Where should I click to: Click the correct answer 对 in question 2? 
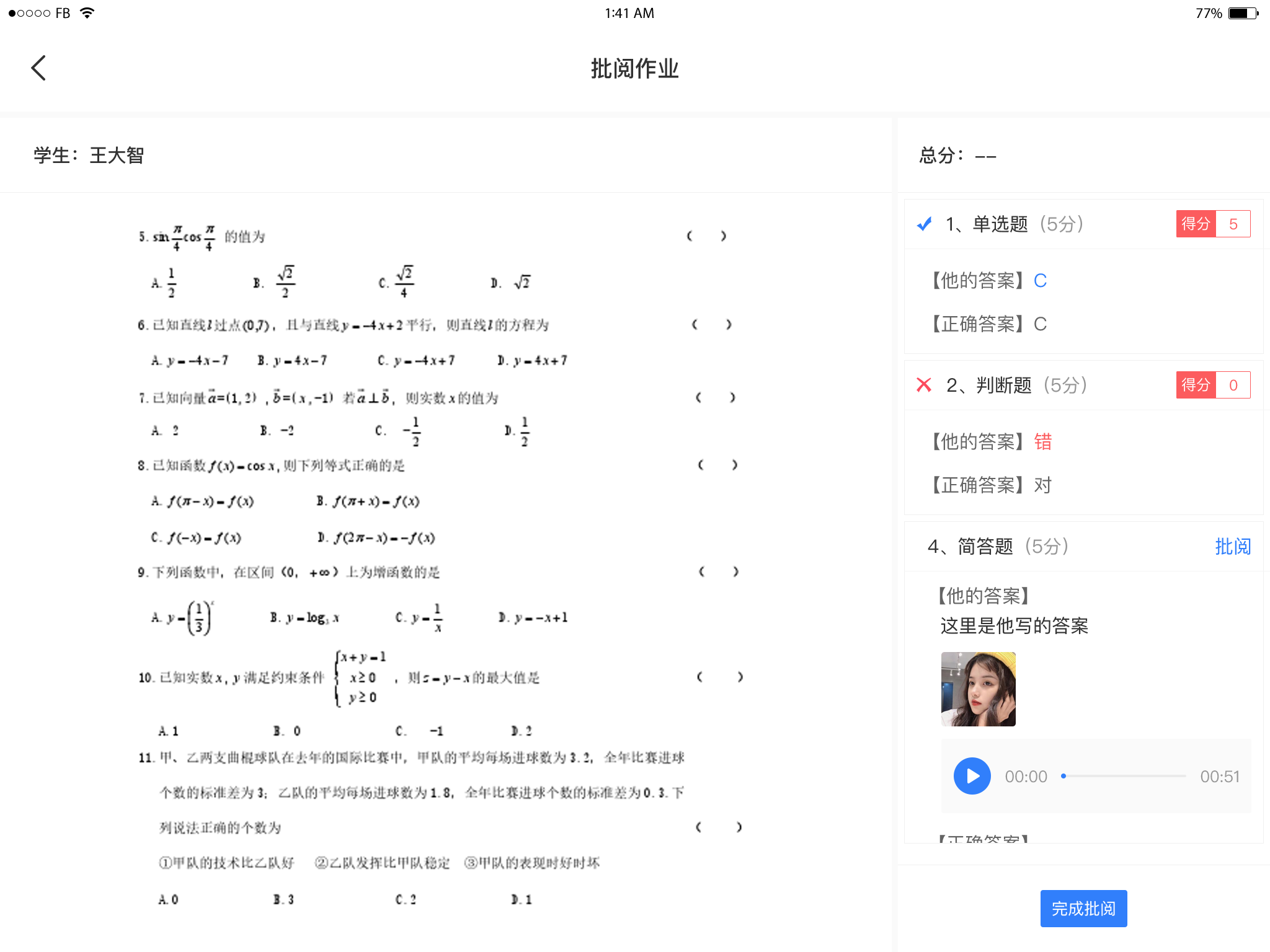pyautogui.click(x=1042, y=485)
